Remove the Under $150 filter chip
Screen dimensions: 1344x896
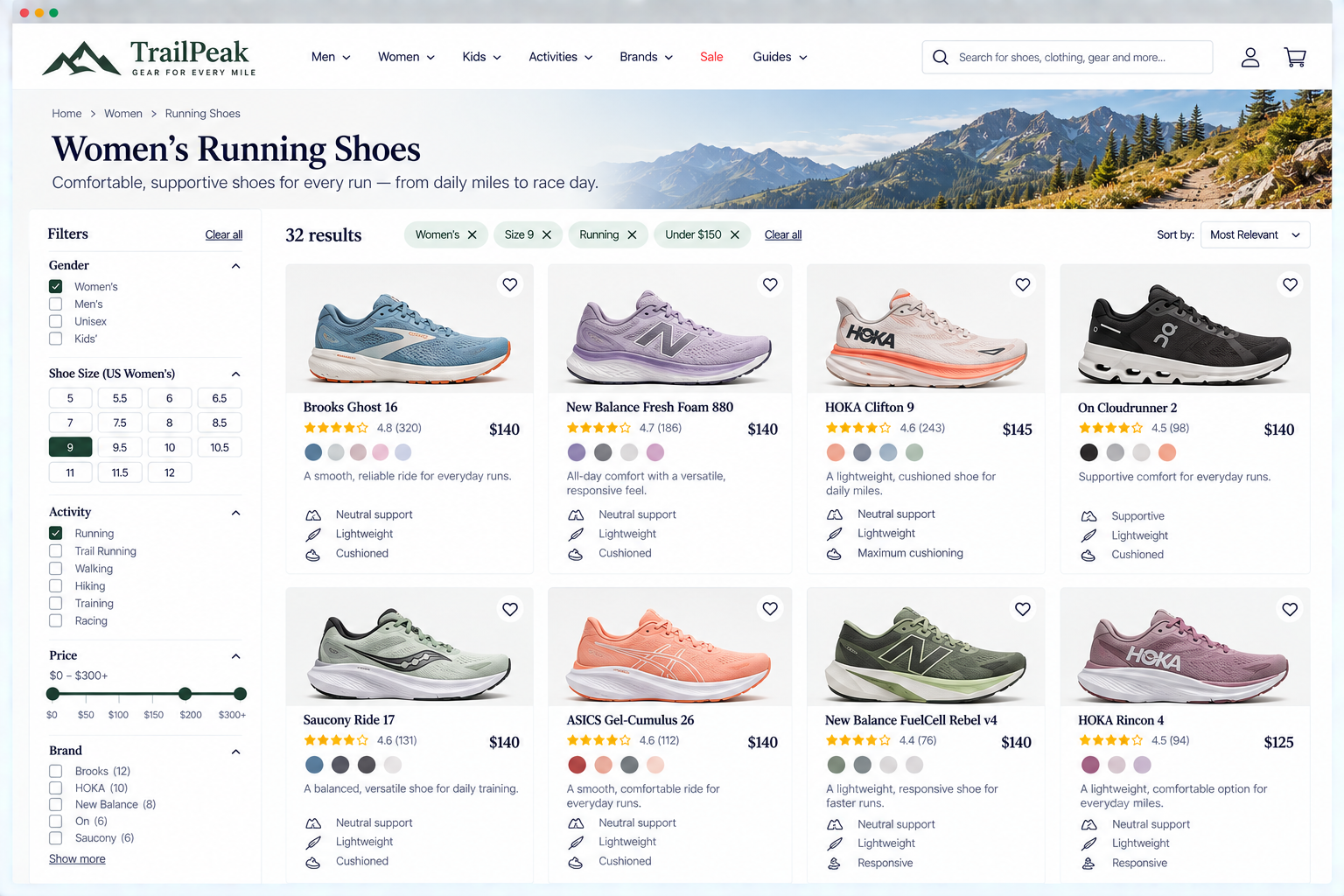pos(735,234)
